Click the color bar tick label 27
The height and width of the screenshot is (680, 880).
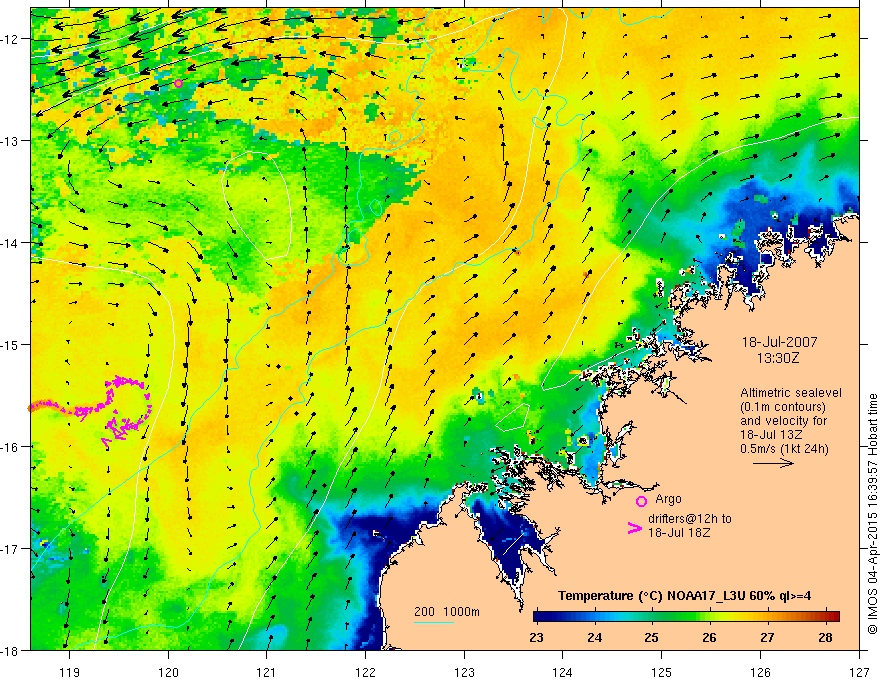click(x=767, y=637)
